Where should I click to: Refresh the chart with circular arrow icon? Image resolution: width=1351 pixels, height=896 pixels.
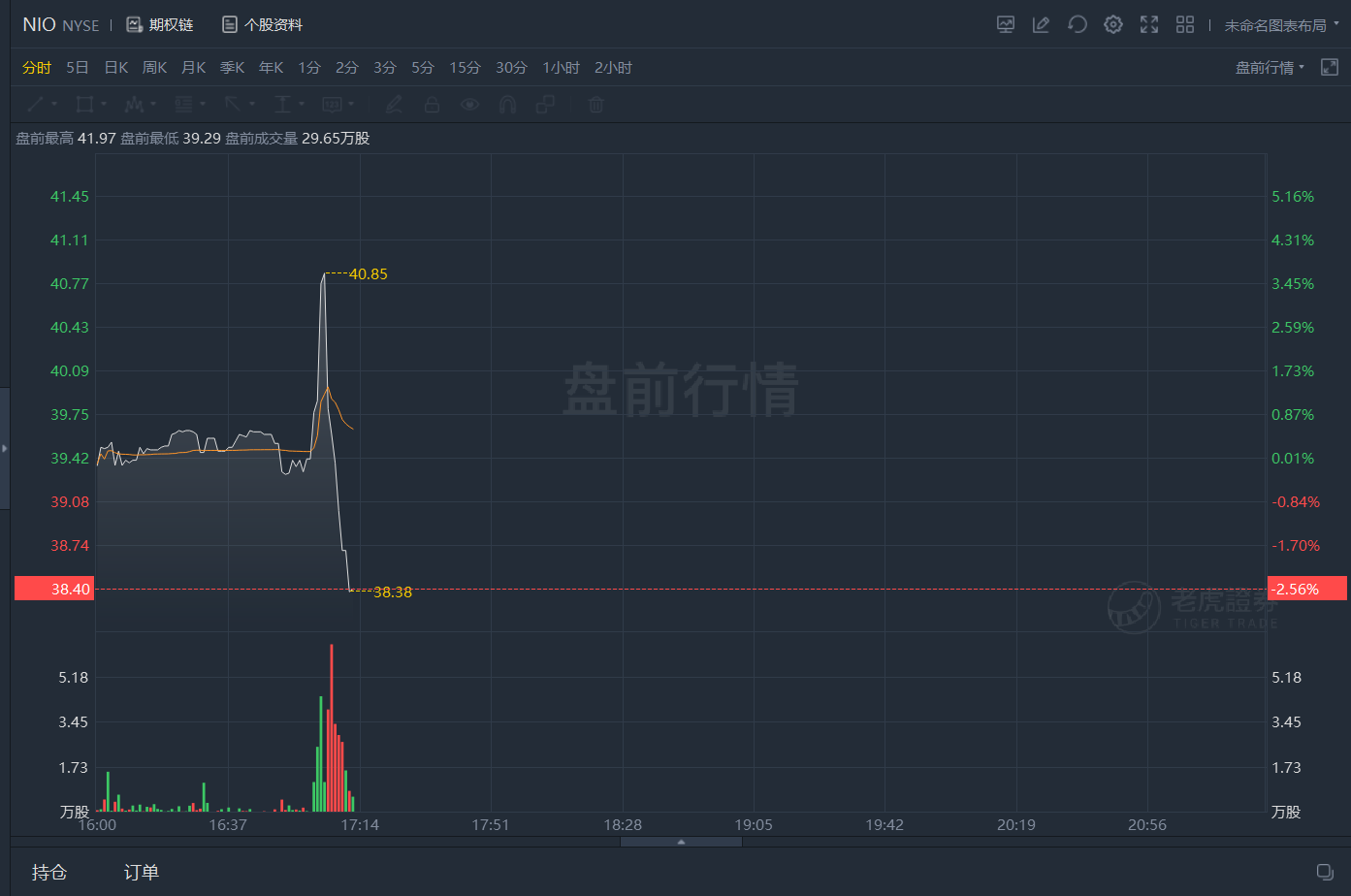[1077, 25]
